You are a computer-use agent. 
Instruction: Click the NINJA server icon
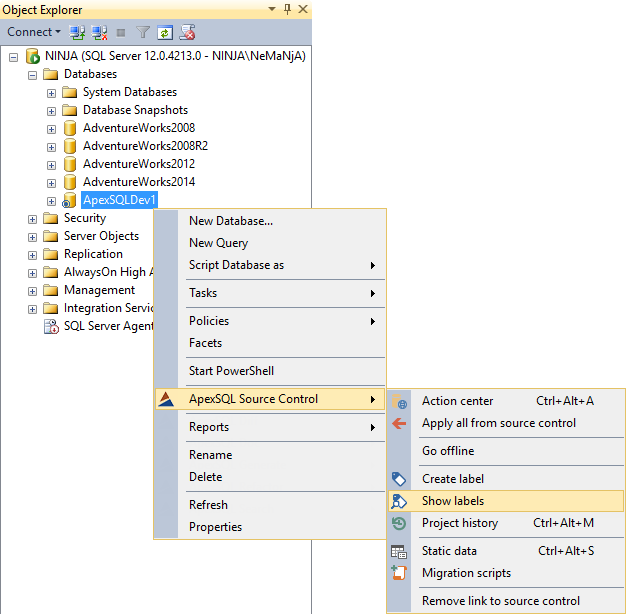point(33,56)
